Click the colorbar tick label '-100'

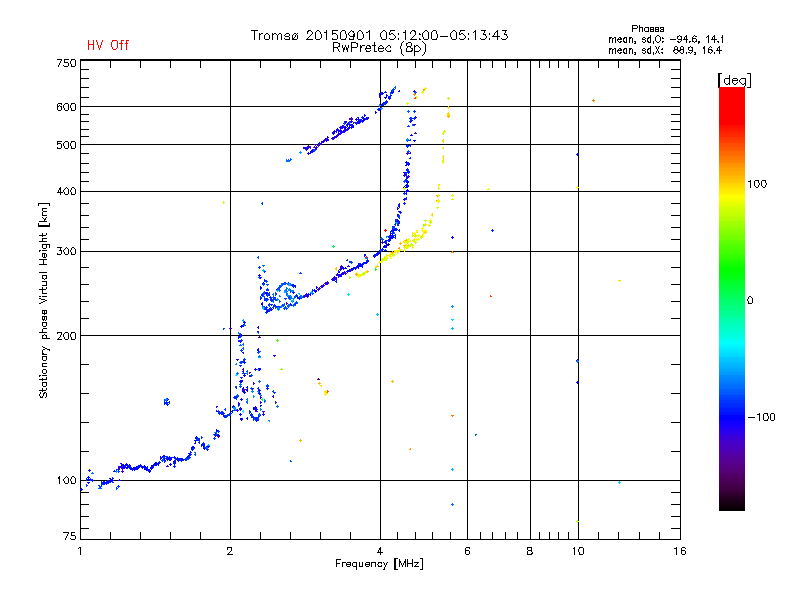(761, 417)
